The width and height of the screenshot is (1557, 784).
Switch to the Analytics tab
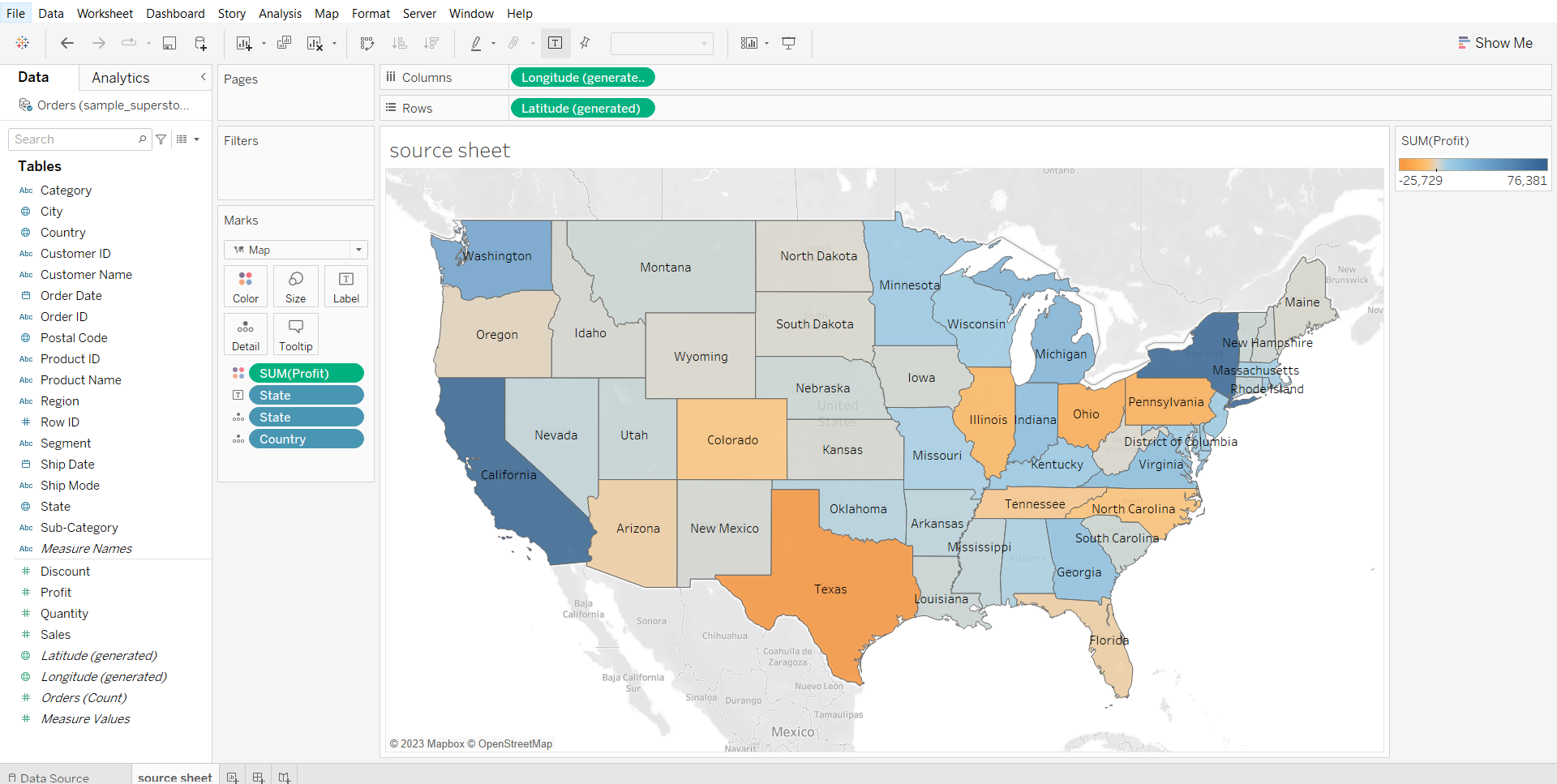(120, 78)
